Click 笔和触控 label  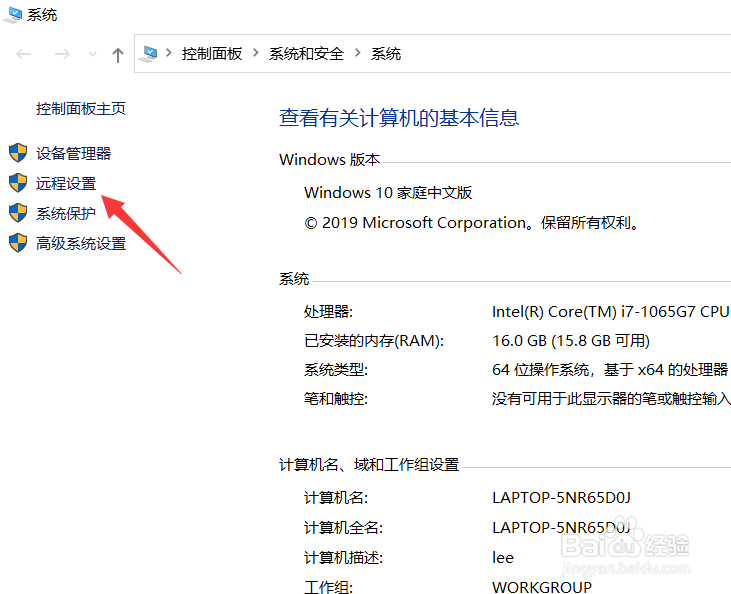(x=336, y=399)
